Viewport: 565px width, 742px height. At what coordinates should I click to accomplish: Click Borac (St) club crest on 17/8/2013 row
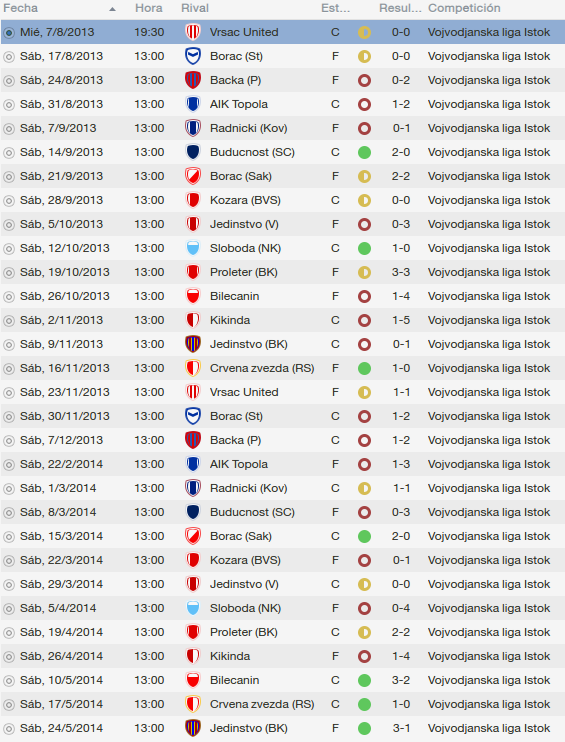click(x=193, y=56)
